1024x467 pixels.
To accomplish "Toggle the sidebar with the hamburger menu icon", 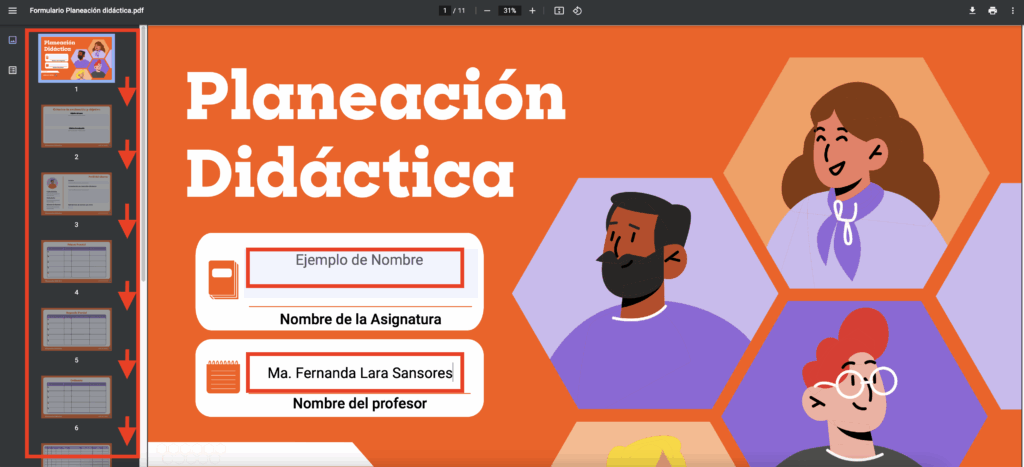I will (12, 10).
